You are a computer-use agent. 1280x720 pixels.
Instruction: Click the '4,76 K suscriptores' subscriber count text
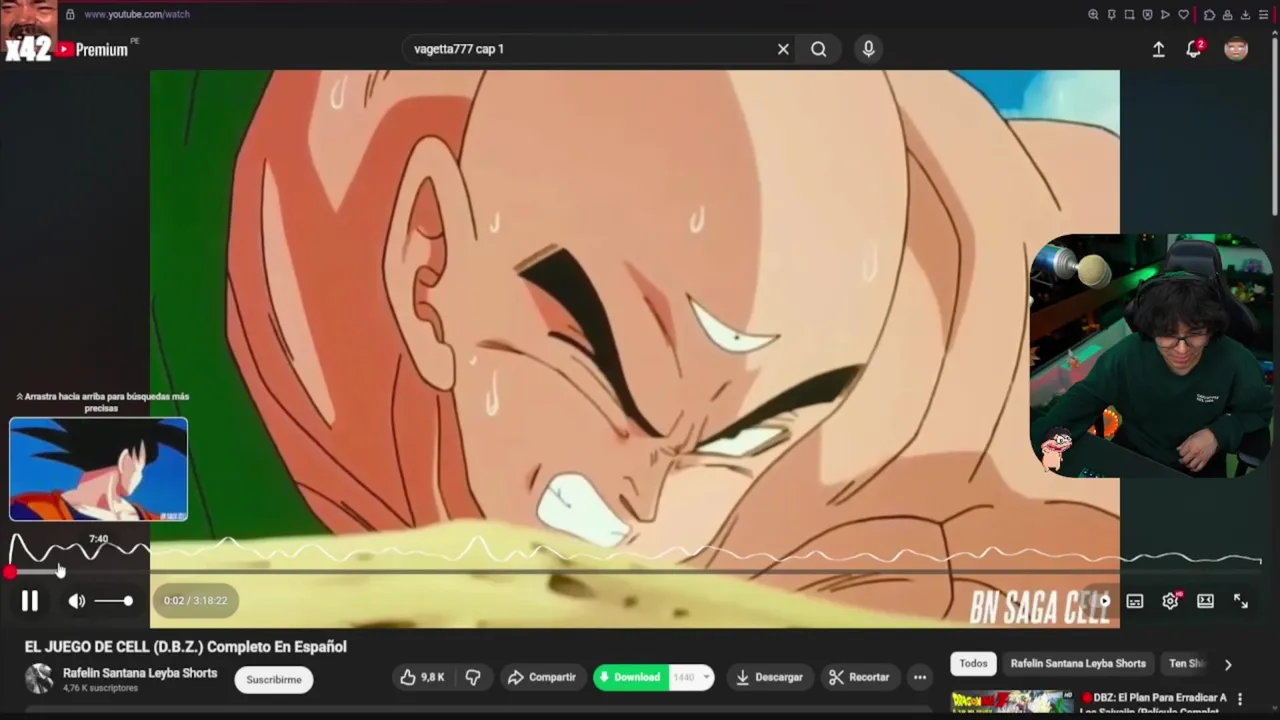point(98,689)
